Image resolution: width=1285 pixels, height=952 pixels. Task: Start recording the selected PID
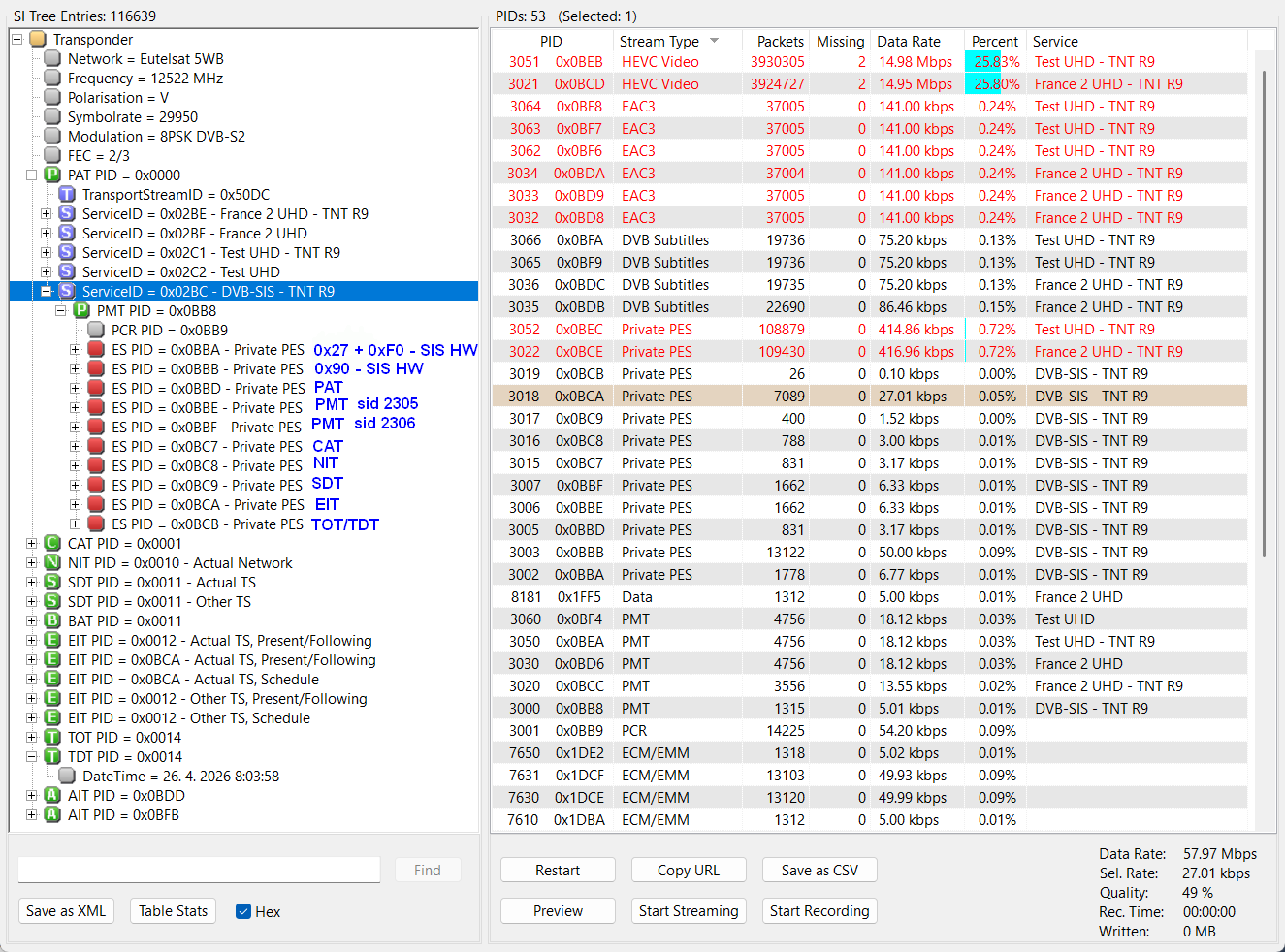pos(819,911)
